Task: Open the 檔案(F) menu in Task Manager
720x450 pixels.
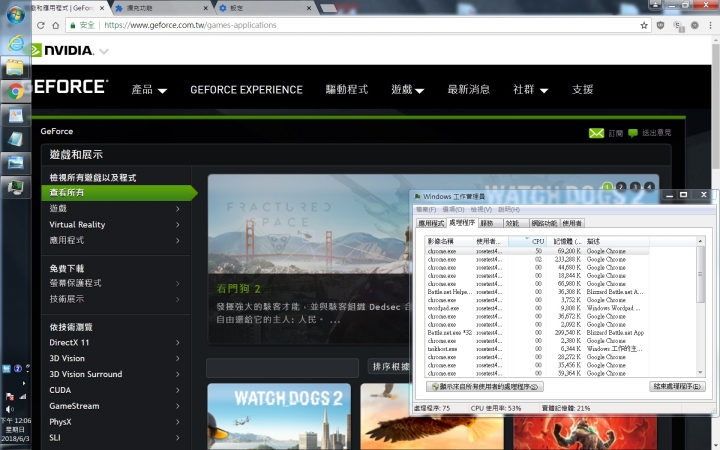Action: coord(426,209)
